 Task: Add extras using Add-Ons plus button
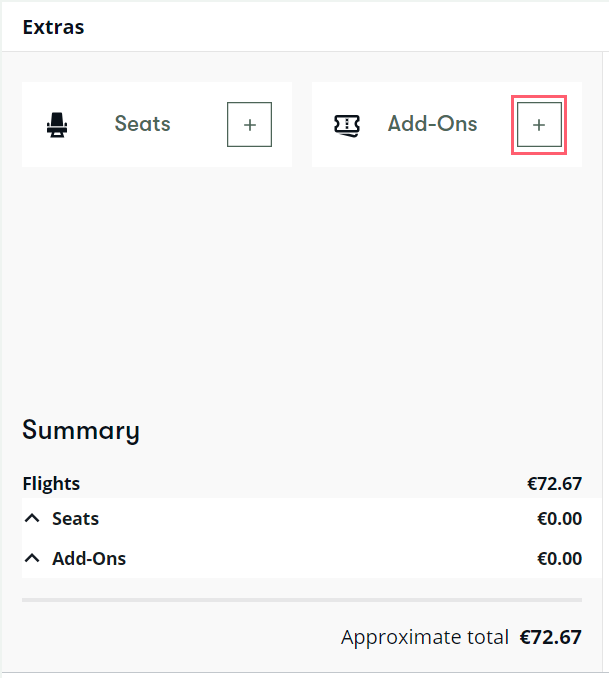[x=539, y=125]
